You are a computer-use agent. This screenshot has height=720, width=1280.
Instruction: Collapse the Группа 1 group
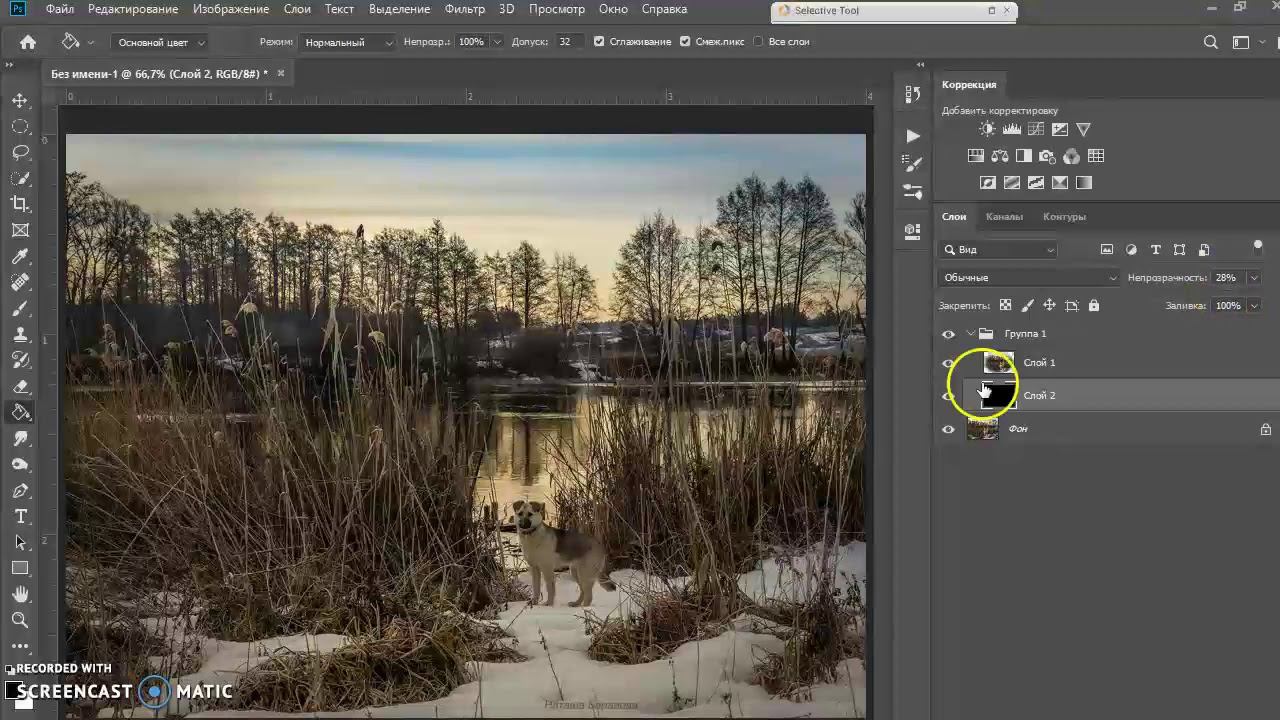click(971, 334)
